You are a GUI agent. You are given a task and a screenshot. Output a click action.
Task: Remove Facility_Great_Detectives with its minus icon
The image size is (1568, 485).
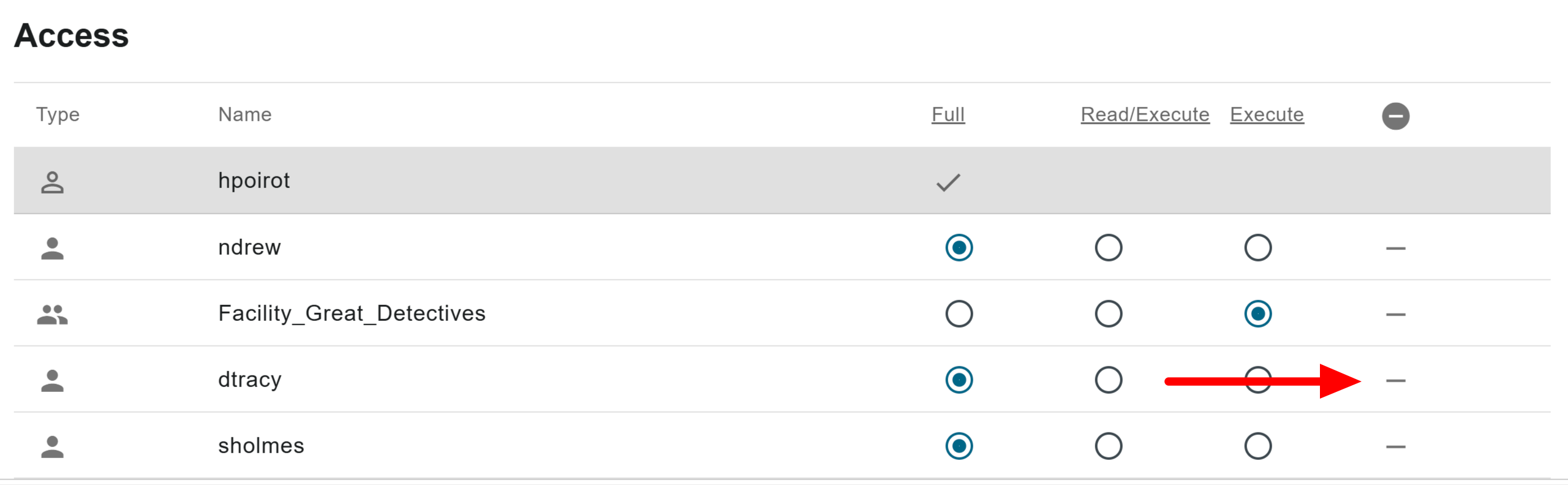[1395, 314]
